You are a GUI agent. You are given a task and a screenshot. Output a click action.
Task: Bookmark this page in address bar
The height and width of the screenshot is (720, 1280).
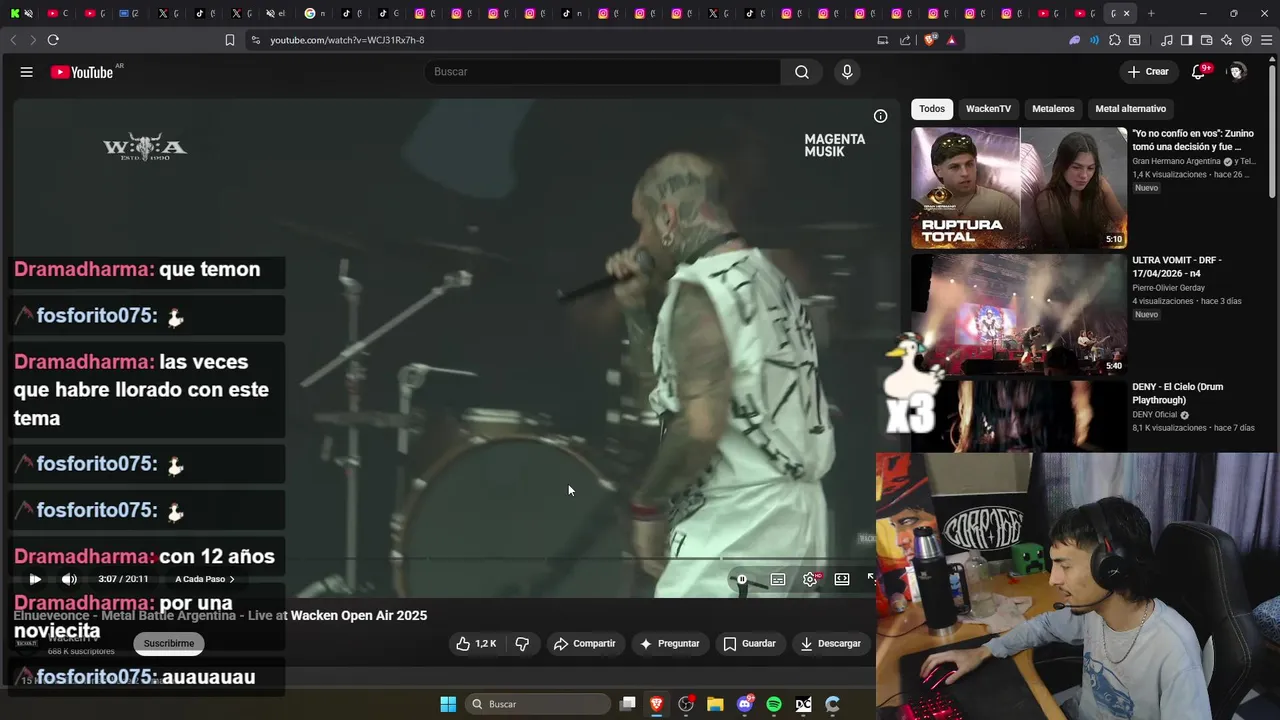(230, 40)
